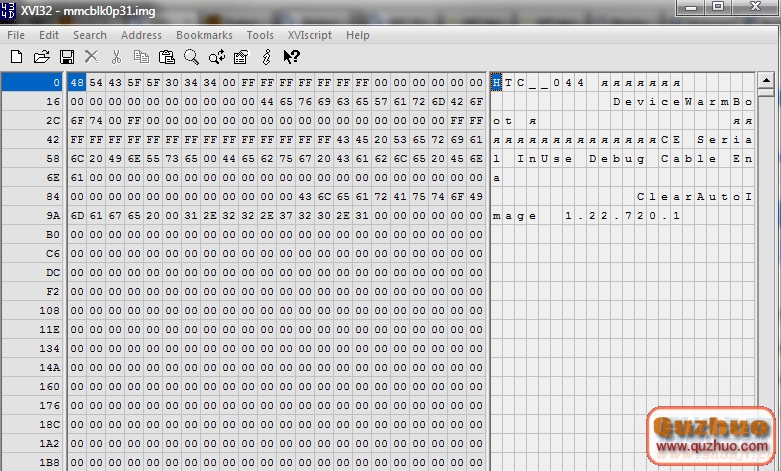This screenshot has height=471, width=781.
Task: Open a file using the folder icon
Action: pyautogui.click(x=42, y=57)
